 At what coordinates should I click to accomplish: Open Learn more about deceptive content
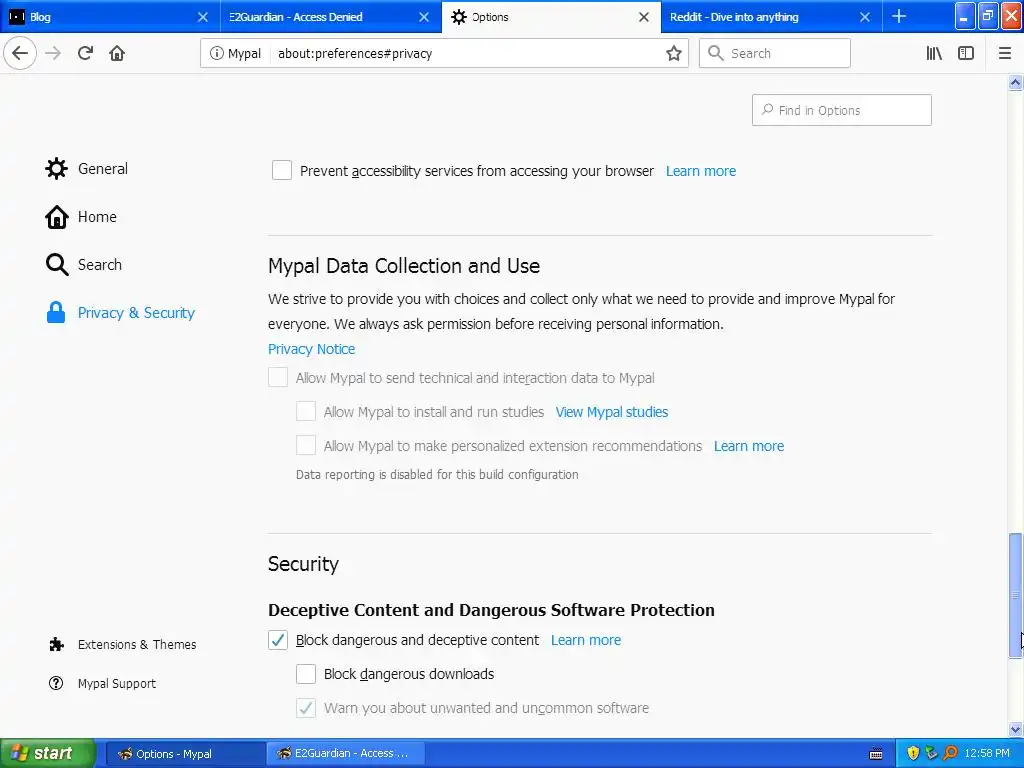pyautogui.click(x=586, y=640)
